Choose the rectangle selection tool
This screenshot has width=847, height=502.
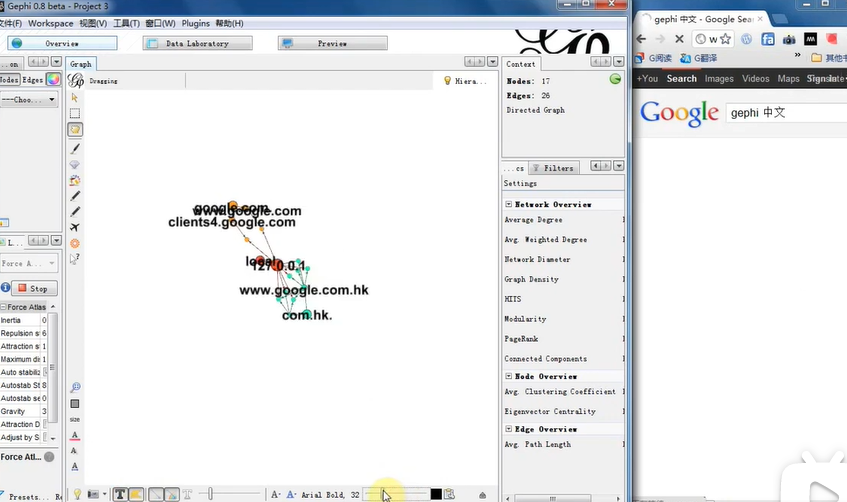[75, 113]
